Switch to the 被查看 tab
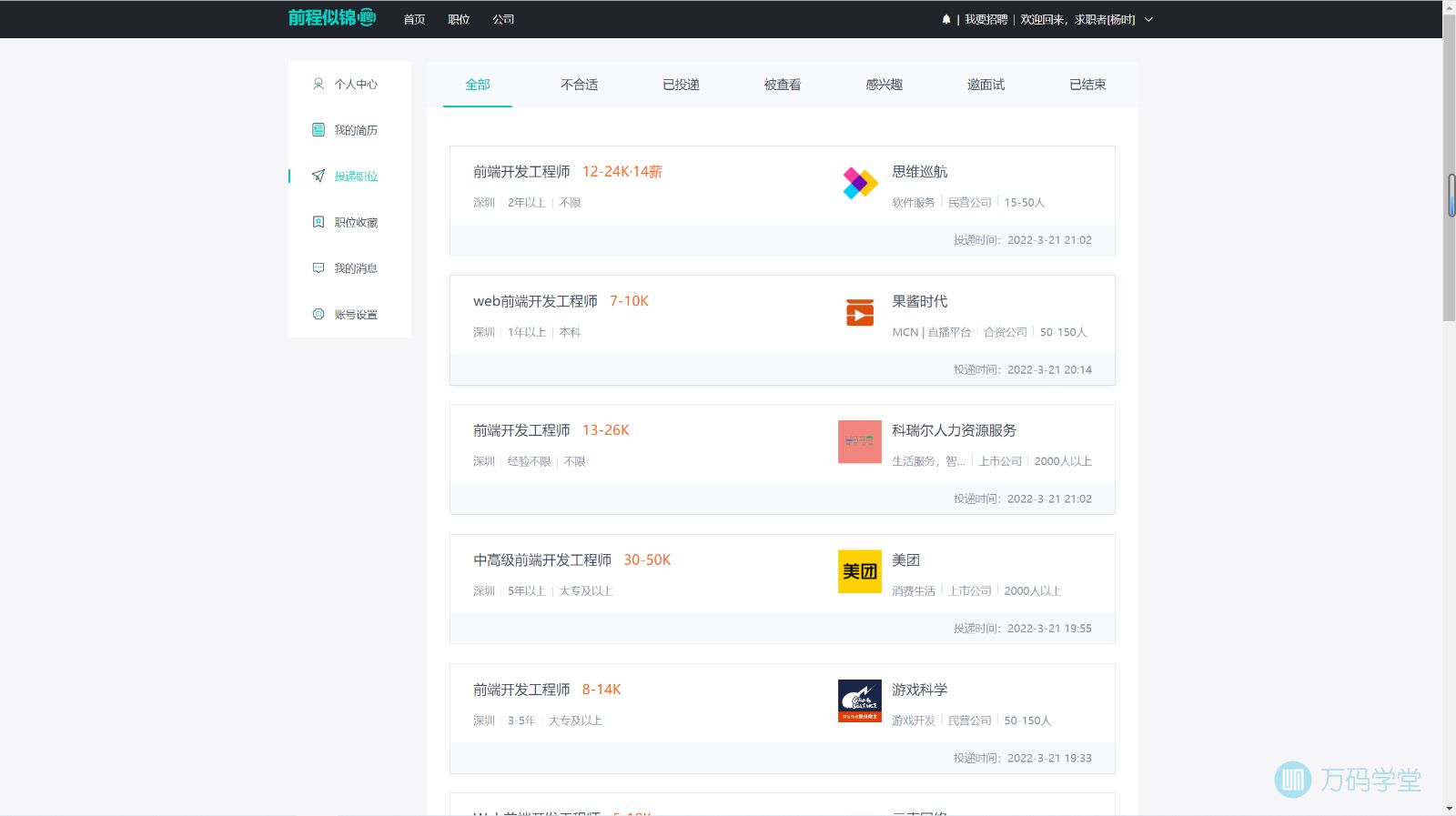The image size is (1456, 816). click(x=783, y=85)
